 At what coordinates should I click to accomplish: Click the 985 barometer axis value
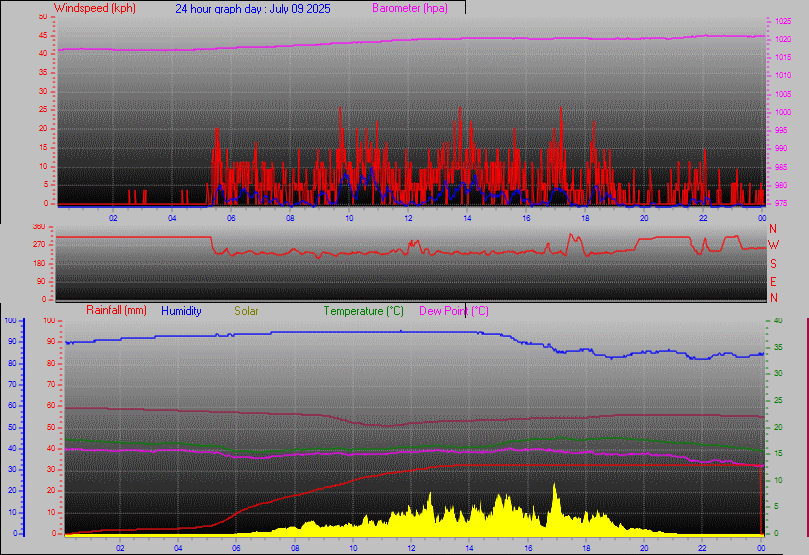(781, 167)
